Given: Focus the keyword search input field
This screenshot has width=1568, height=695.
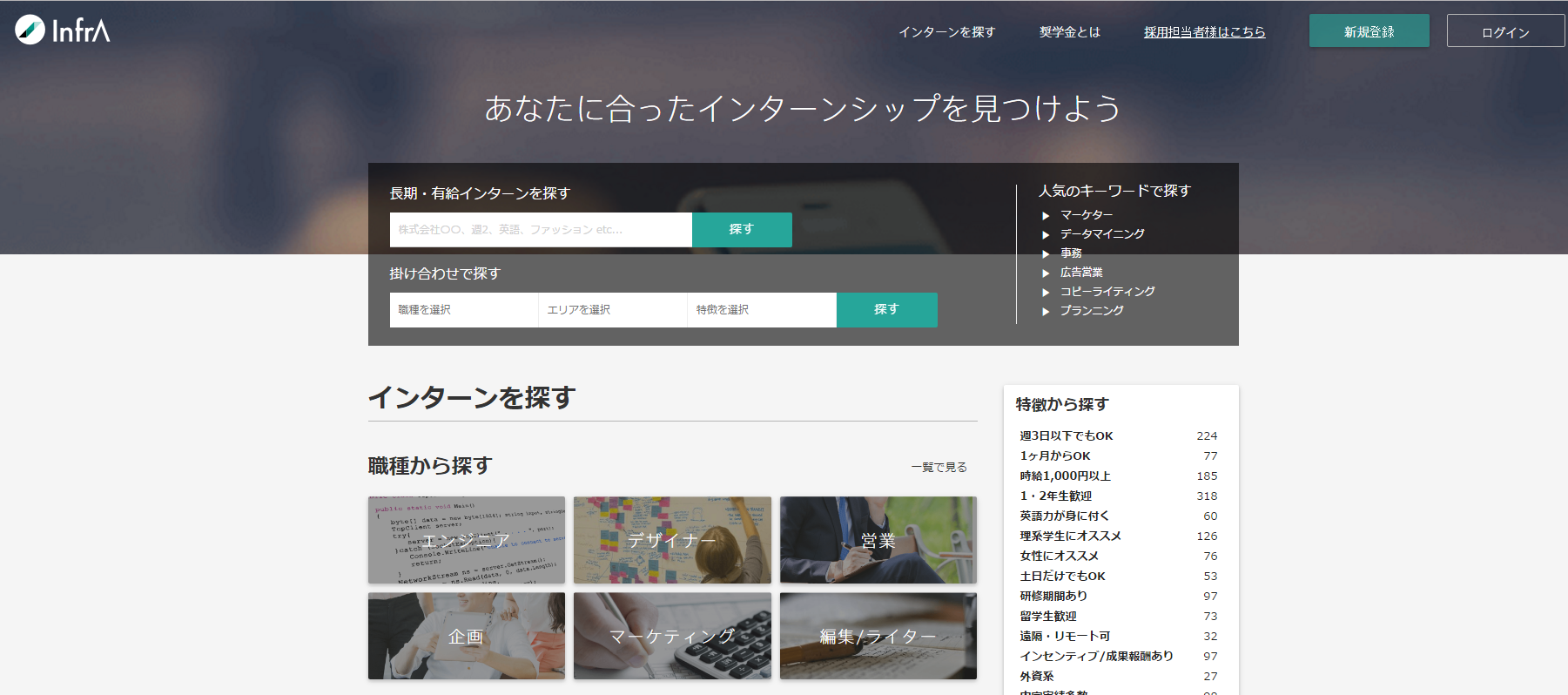Looking at the screenshot, I should point(541,230).
